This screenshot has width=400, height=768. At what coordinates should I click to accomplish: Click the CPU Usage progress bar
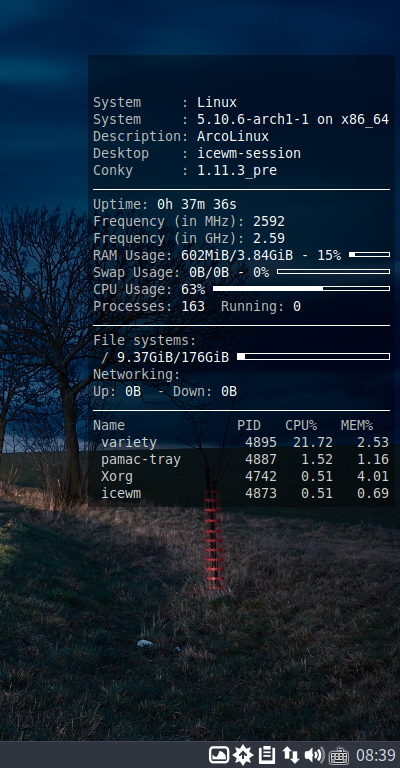click(x=301, y=288)
